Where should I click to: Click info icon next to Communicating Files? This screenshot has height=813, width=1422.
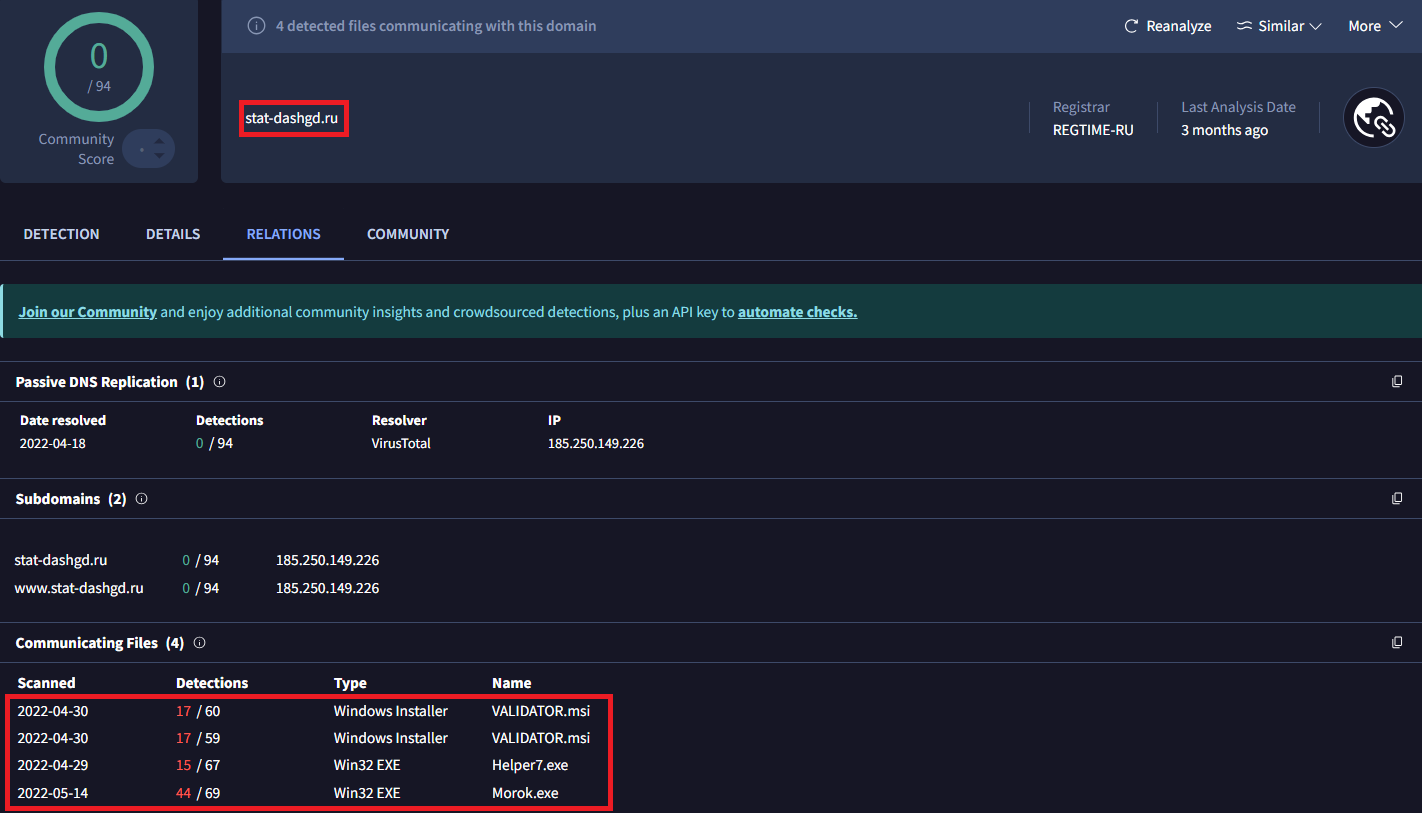(199, 643)
